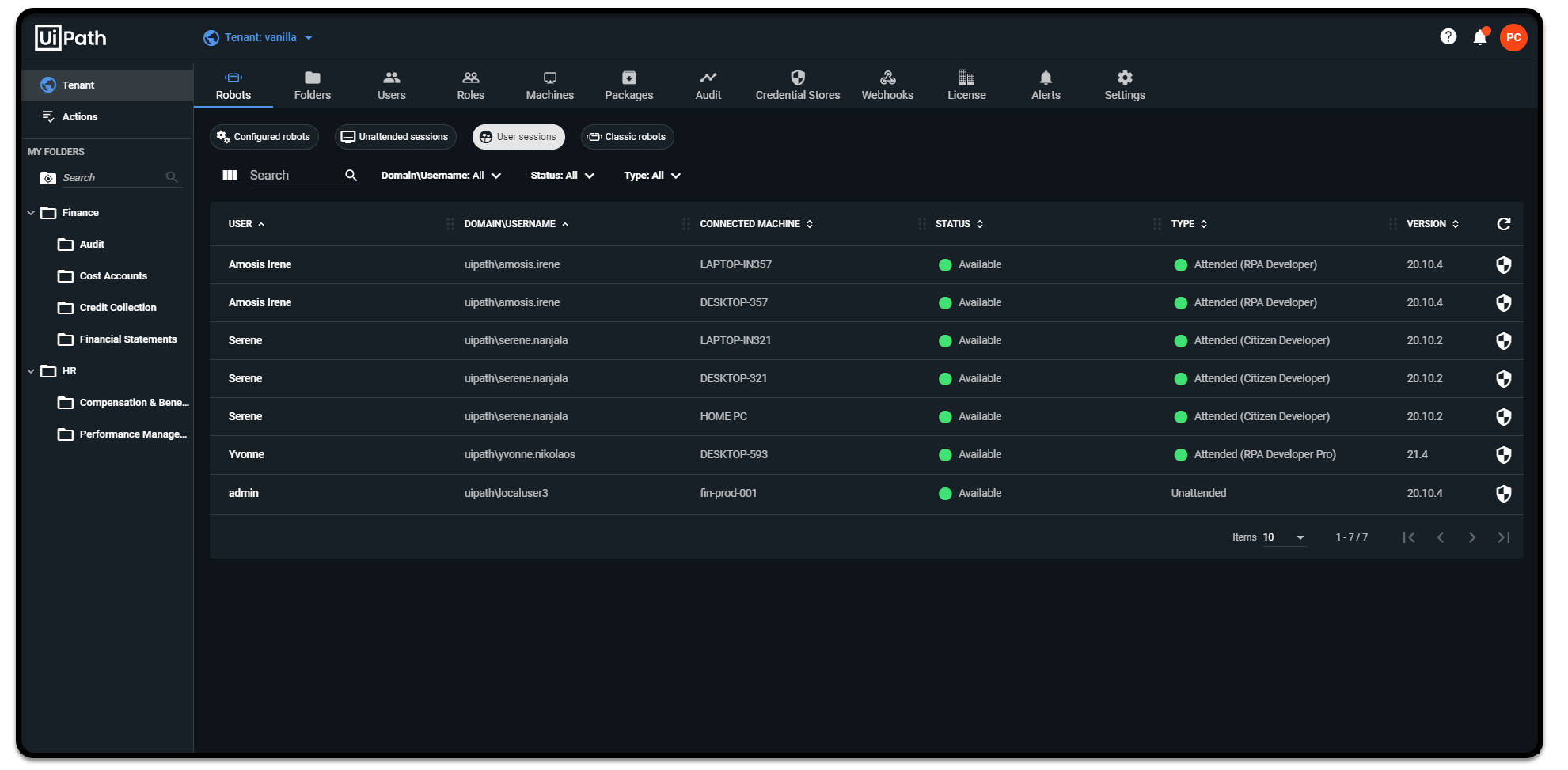1568x770 pixels.
Task: Click the Tenant globe icon in header
Action: click(x=211, y=37)
